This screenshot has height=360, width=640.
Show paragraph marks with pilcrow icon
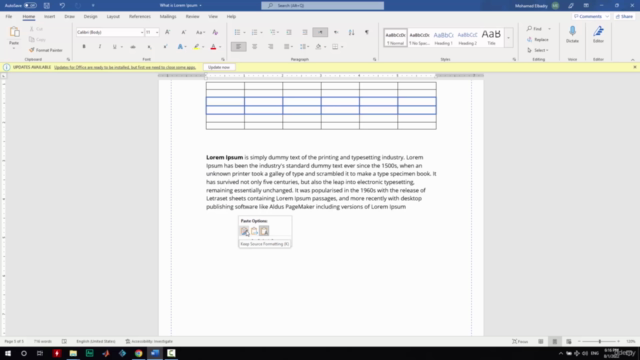367,32
